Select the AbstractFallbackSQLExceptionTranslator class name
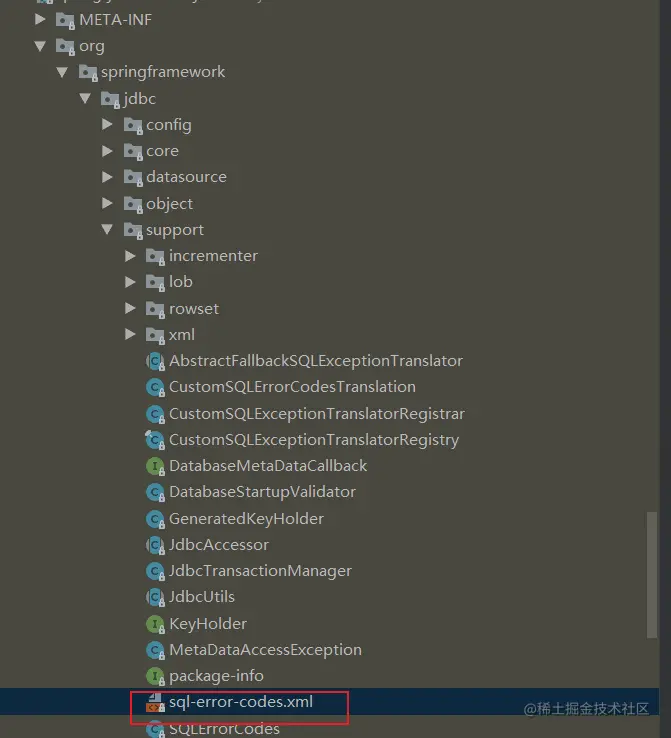Screen dimensions: 671x738 [x=316, y=361]
